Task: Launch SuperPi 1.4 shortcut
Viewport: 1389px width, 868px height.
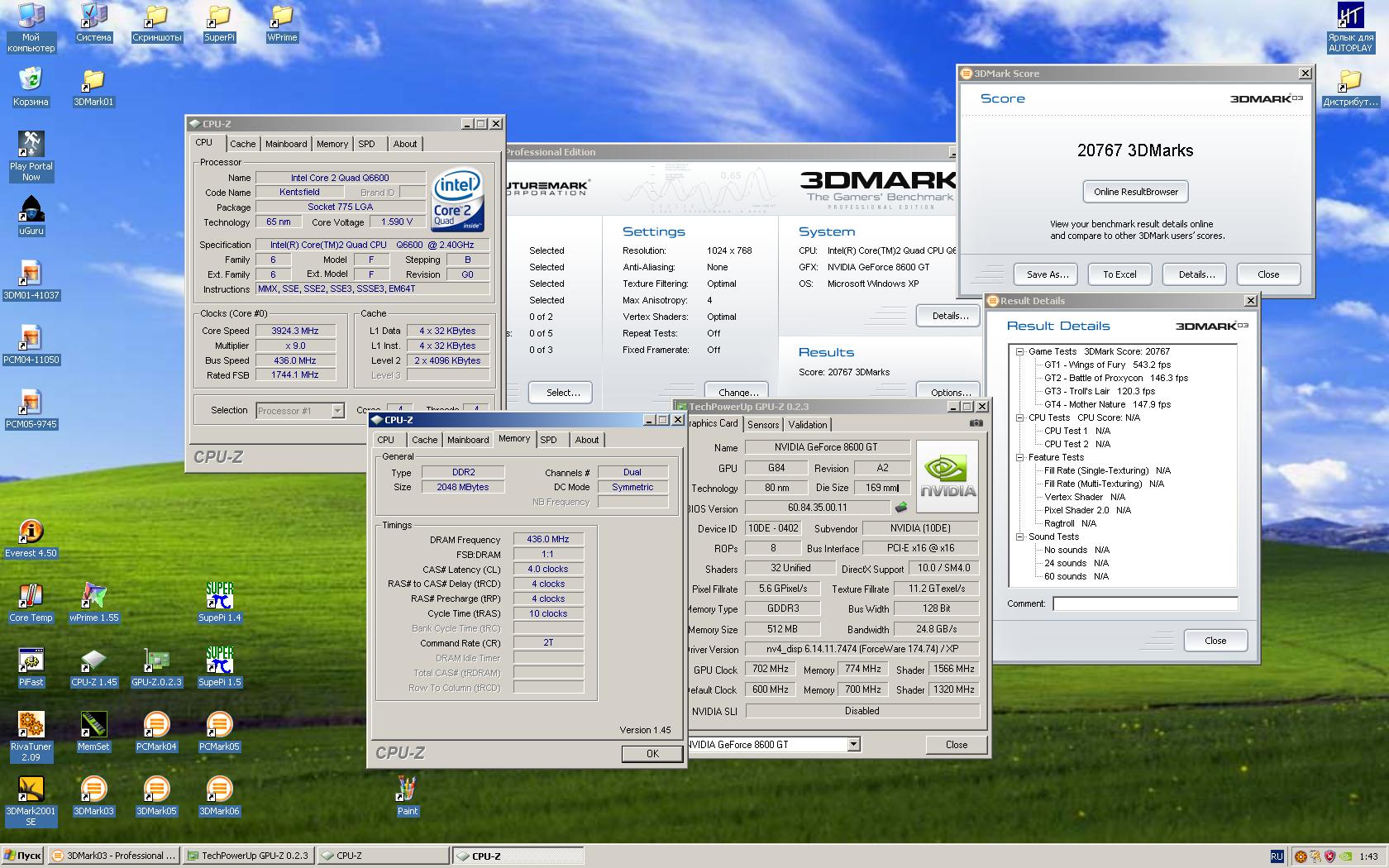Action: point(219,603)
